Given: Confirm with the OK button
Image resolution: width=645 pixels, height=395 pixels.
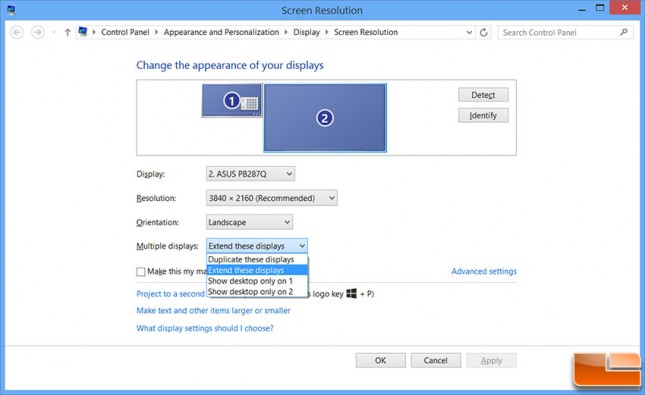Looking at the screenshot, I should pos(381,360).
